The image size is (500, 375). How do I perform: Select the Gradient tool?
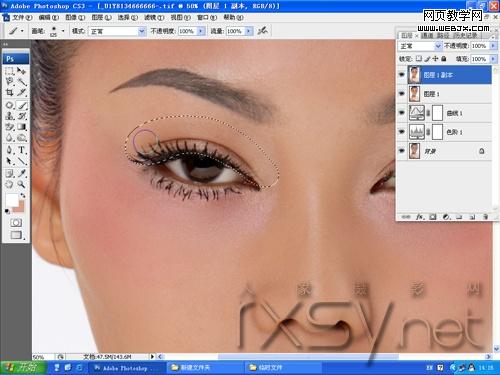point(21,127)
